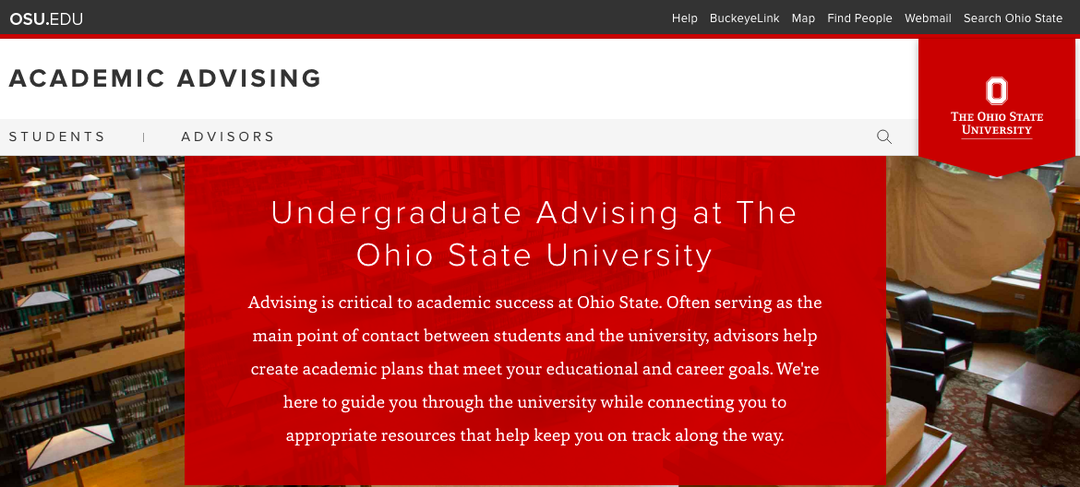Viewport: 1080px width, 487px height.
Task: Click the Block O logo icon
Action: pos(996,91)
